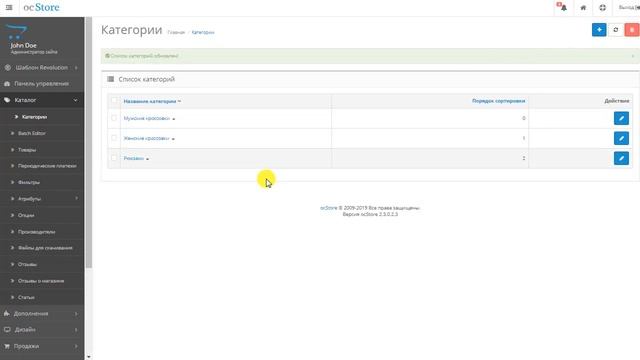Open the ocStore logo link

click(41, 7)
